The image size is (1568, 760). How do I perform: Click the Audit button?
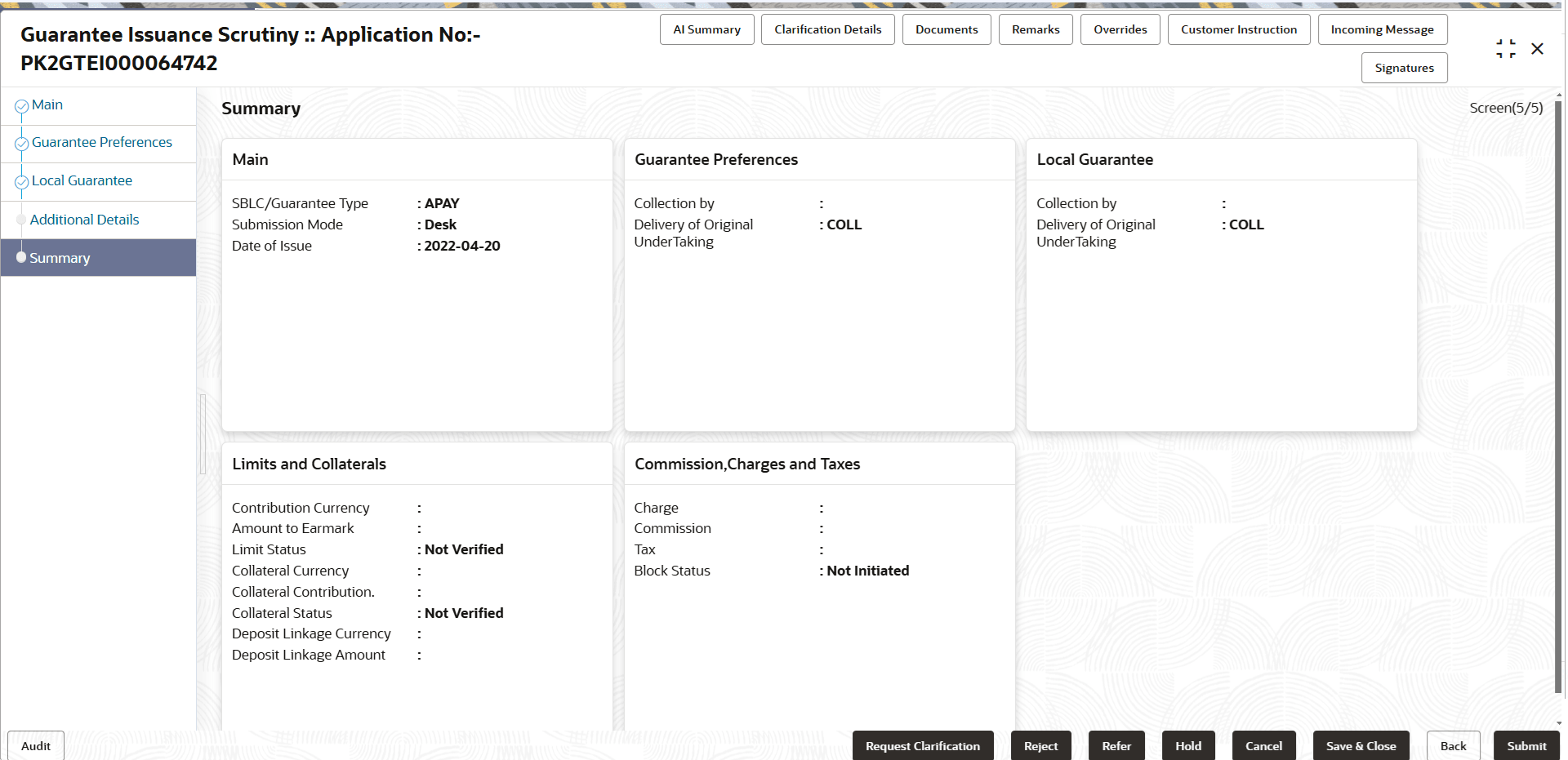(36, 746)
